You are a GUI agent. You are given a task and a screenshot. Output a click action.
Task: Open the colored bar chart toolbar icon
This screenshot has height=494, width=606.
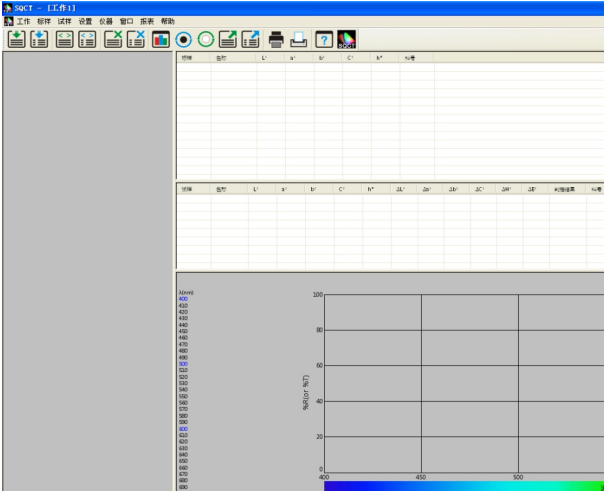pos(161,39)
